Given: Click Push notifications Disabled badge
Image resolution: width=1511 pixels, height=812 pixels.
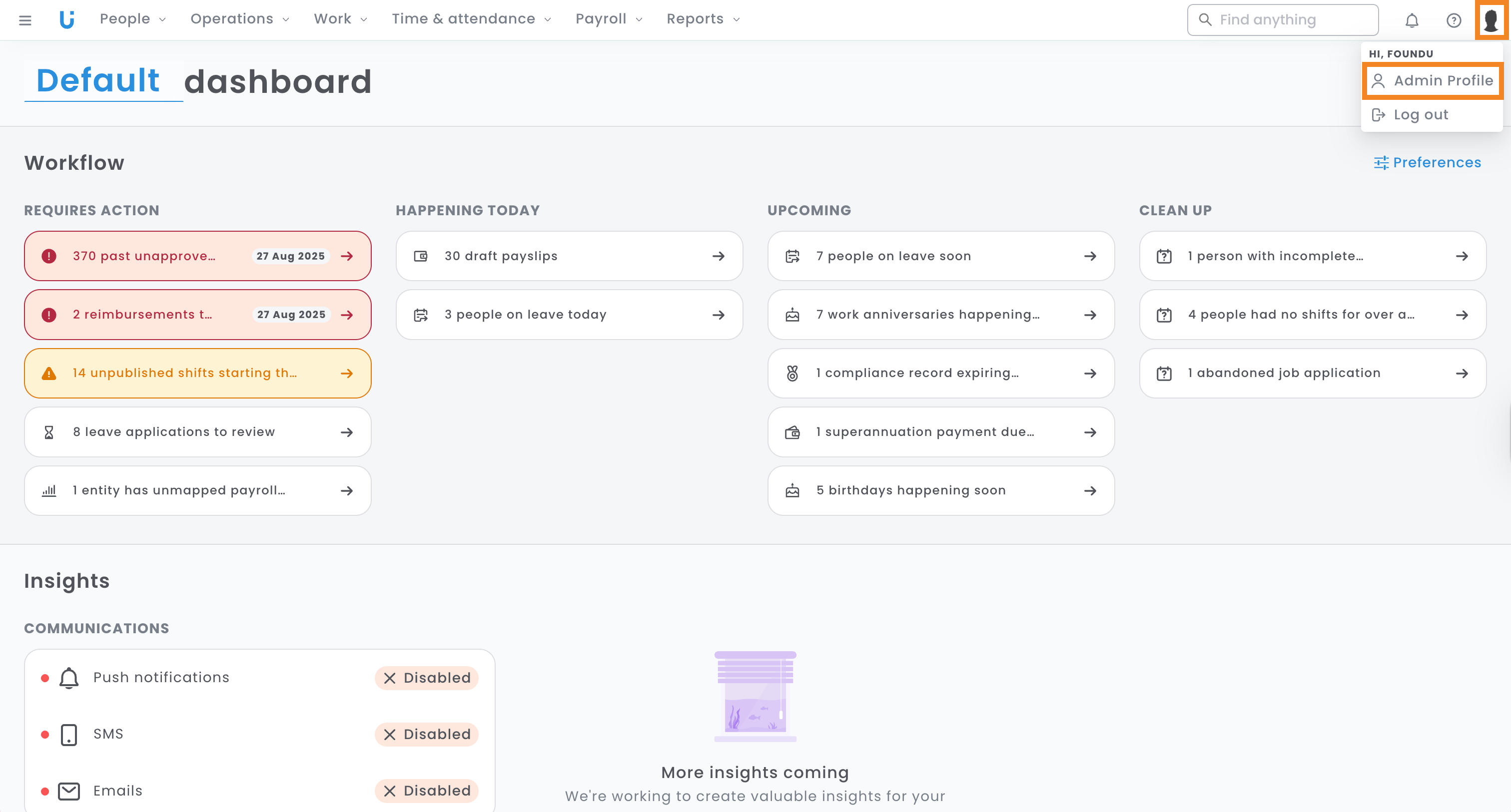Looking at the screenshot, I should (x=426, y=678).
